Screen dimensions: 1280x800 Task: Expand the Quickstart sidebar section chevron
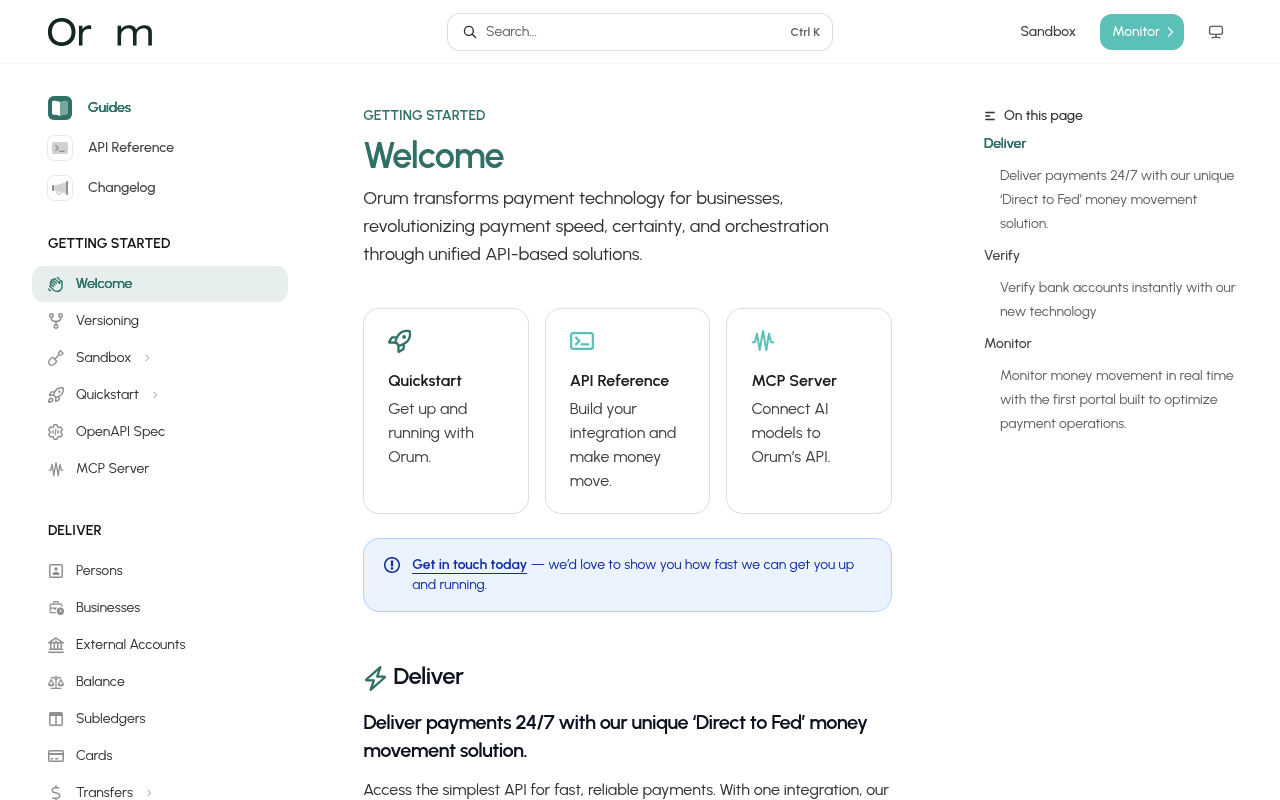click(x=155, y=395)
